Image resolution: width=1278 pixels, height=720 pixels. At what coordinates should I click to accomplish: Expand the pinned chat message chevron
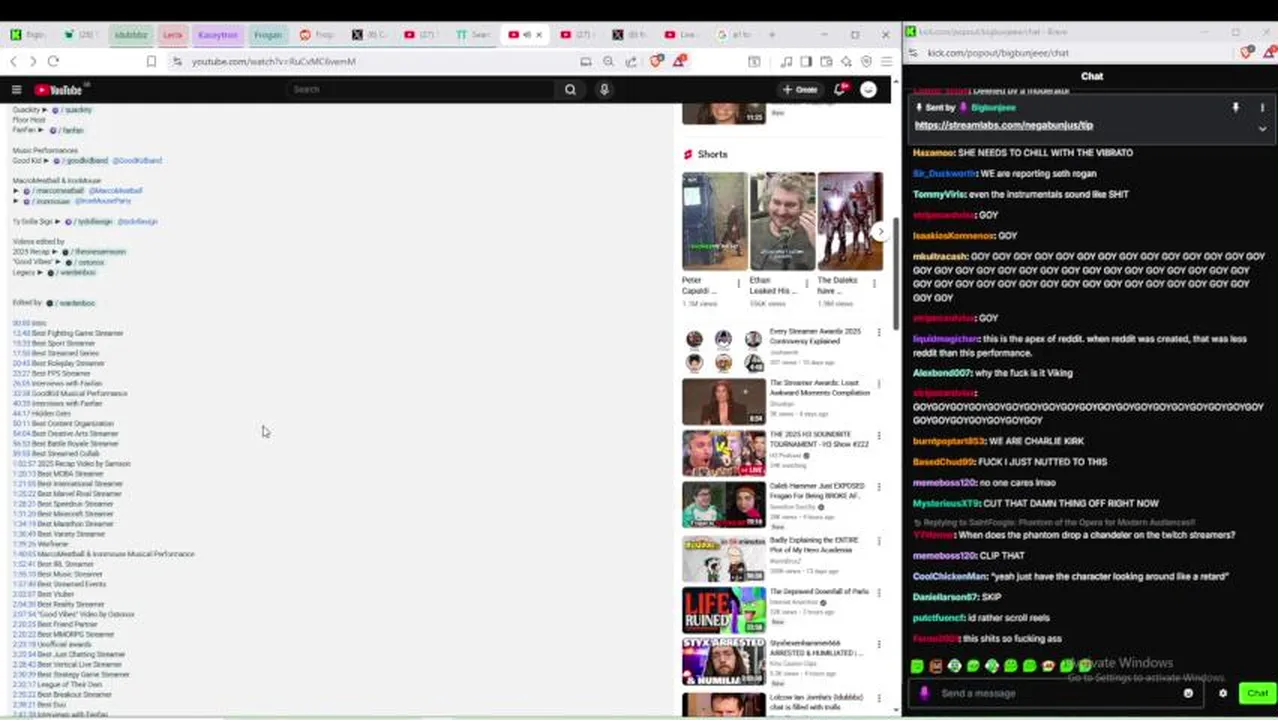pos(1262,128)
